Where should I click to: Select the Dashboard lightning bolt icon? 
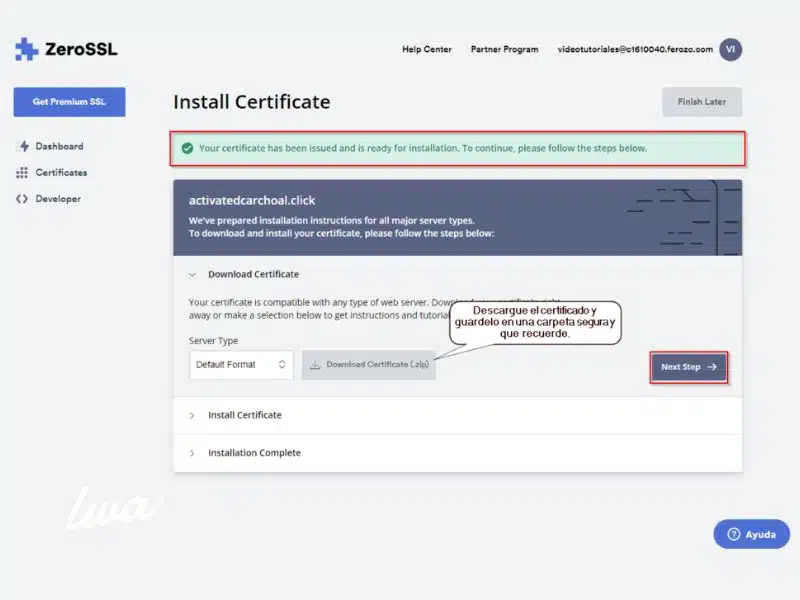pos(21,146)
